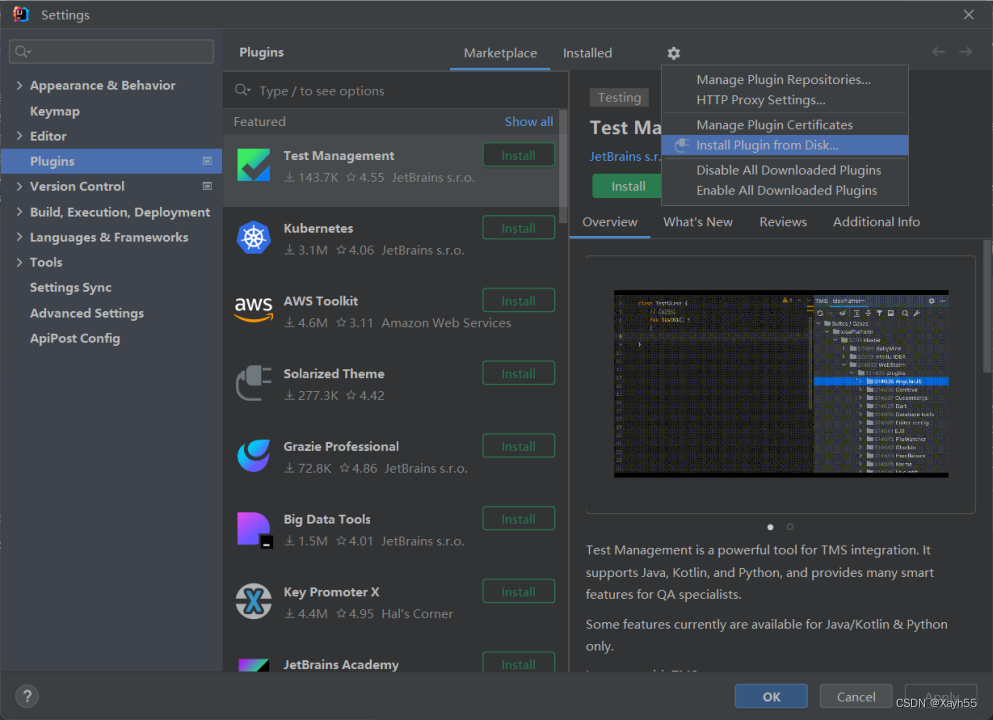Click the plugin screenshot thumbnail
The width and height of the screenshot is (993, 720).
click(780, 384)
